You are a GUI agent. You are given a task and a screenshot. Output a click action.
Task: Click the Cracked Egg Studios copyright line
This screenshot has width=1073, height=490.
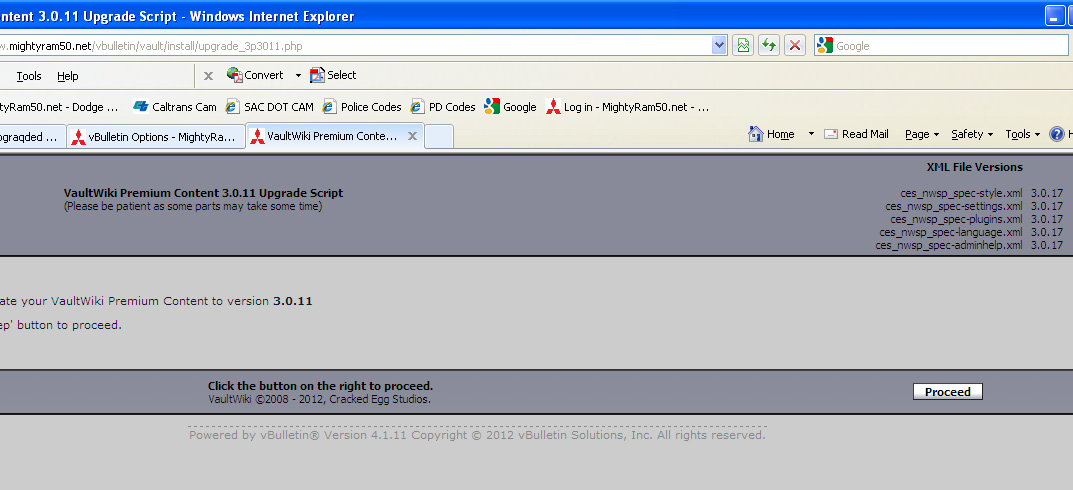[x=320, y=399]
